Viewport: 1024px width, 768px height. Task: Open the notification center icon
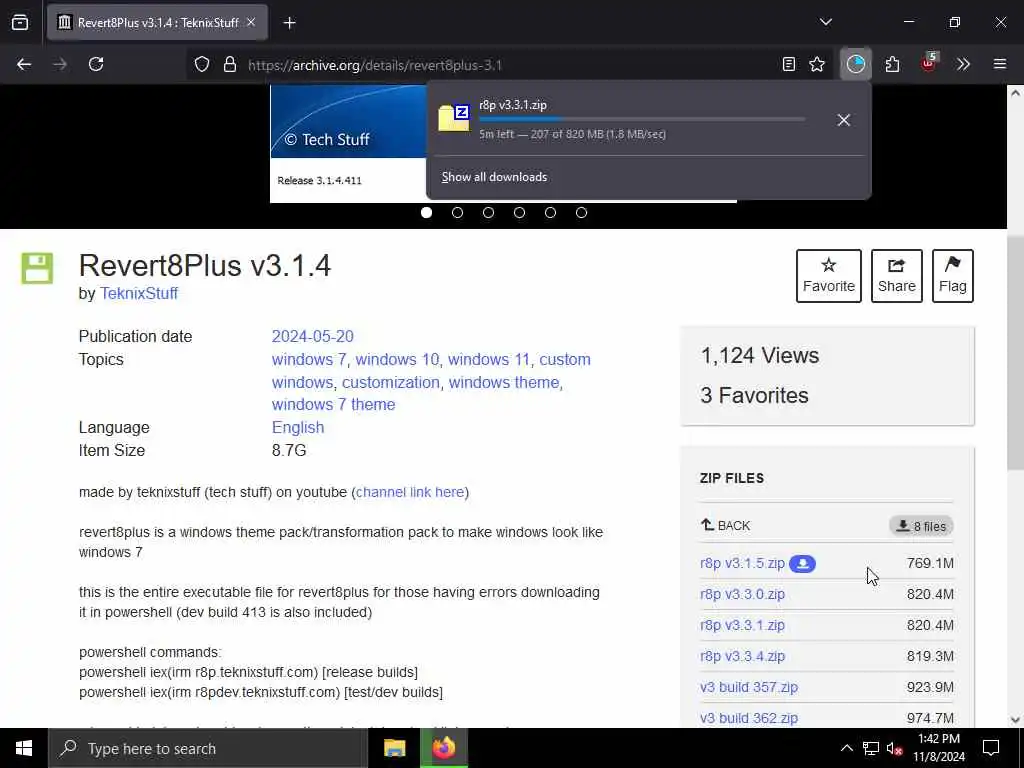[x=991, y=748]
